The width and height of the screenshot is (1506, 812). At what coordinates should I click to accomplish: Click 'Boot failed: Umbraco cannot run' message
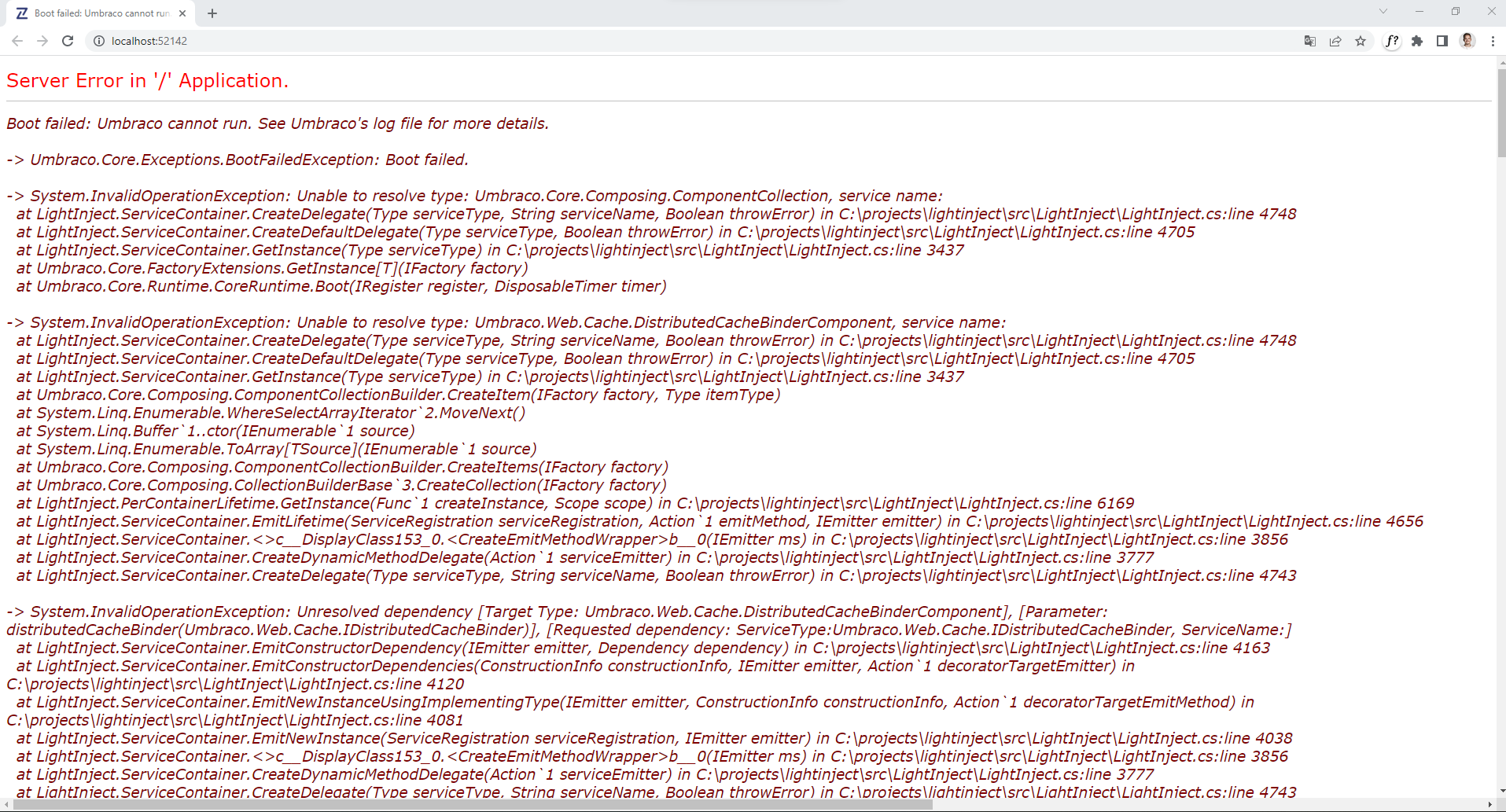click(278, 123)
